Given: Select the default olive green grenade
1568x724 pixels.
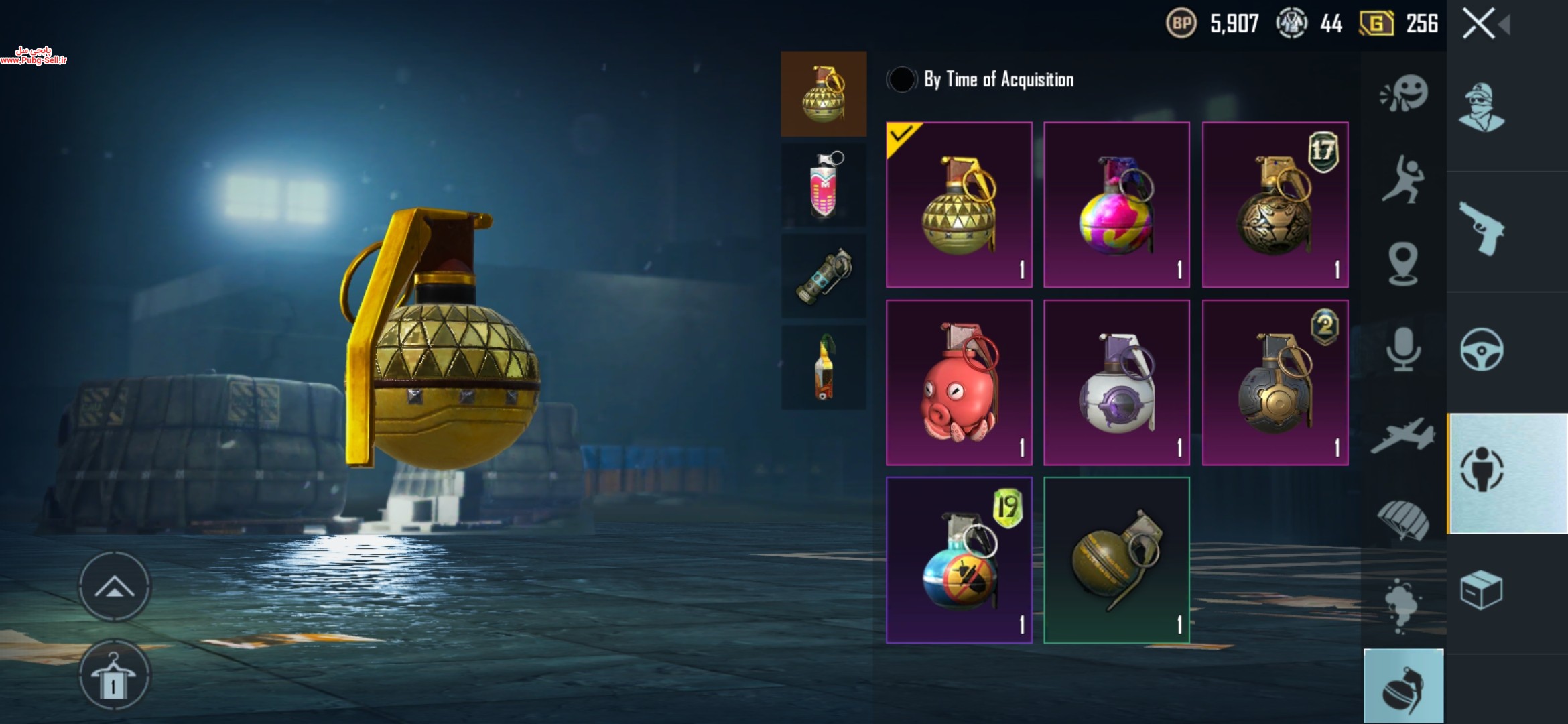Looking at the screenshot, I should click(1116, 560).
